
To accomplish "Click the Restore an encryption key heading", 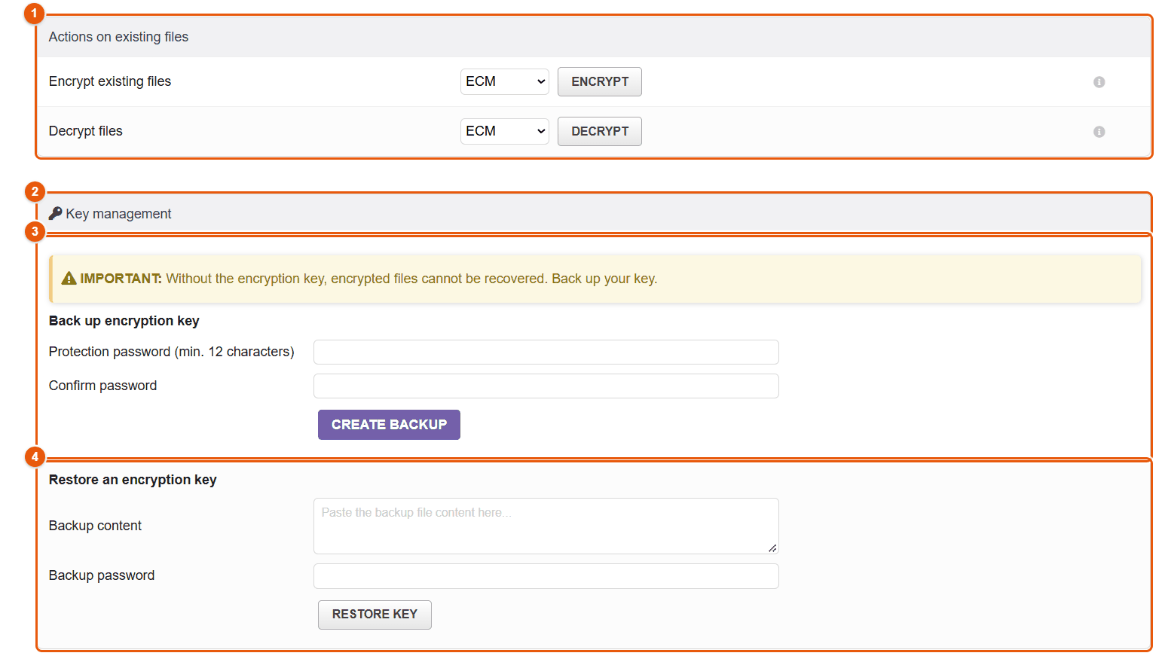I will 133,480.
